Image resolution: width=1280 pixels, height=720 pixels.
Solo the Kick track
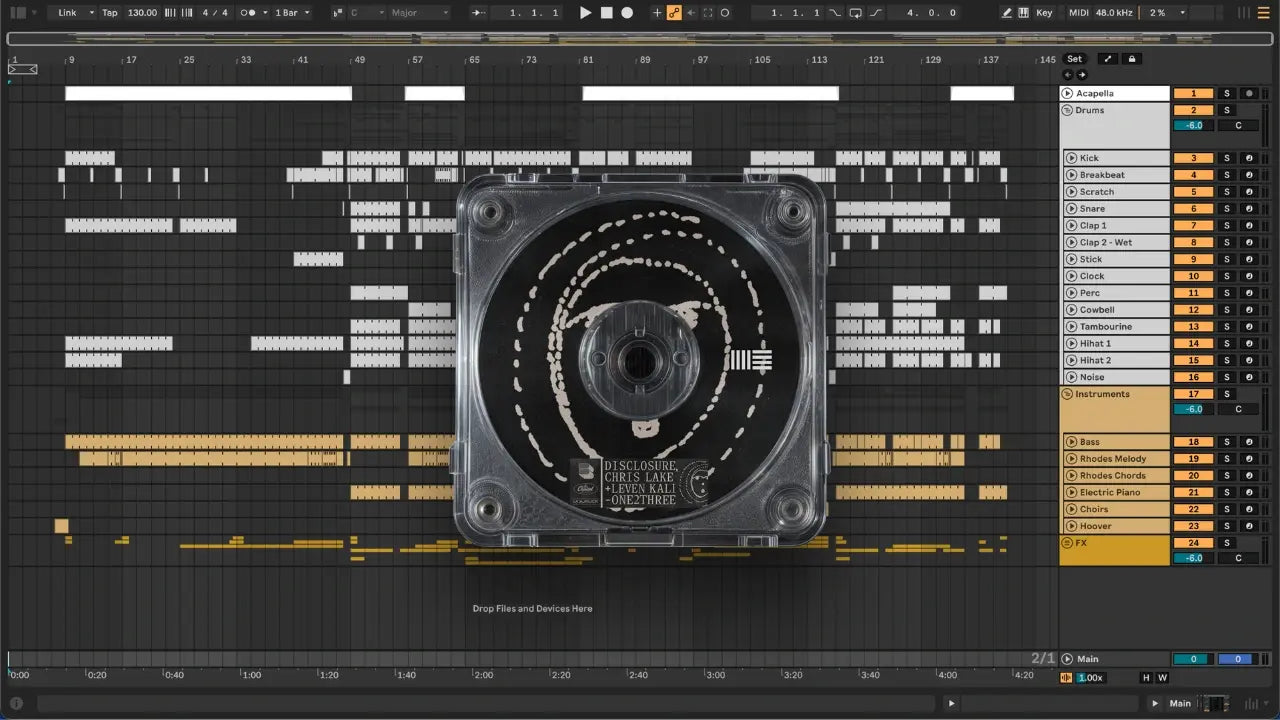click(x=1227, y=158)
